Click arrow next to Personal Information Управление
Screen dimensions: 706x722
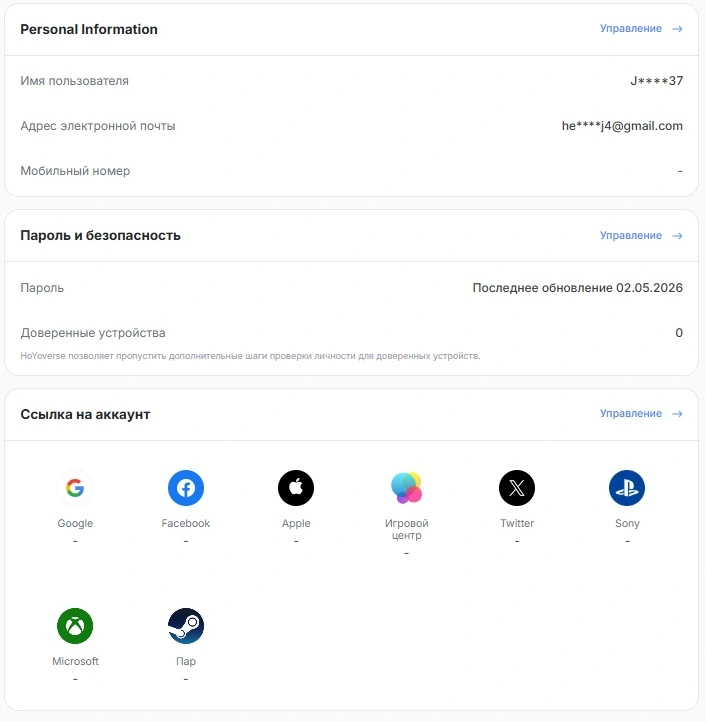(677, 29)
